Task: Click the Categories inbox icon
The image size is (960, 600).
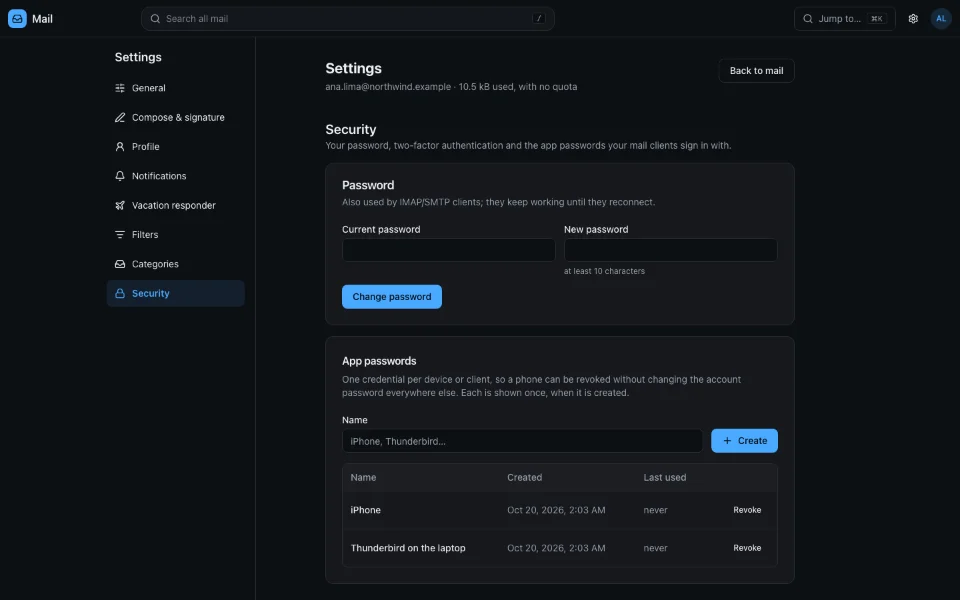Action: (x=120, y=264)
